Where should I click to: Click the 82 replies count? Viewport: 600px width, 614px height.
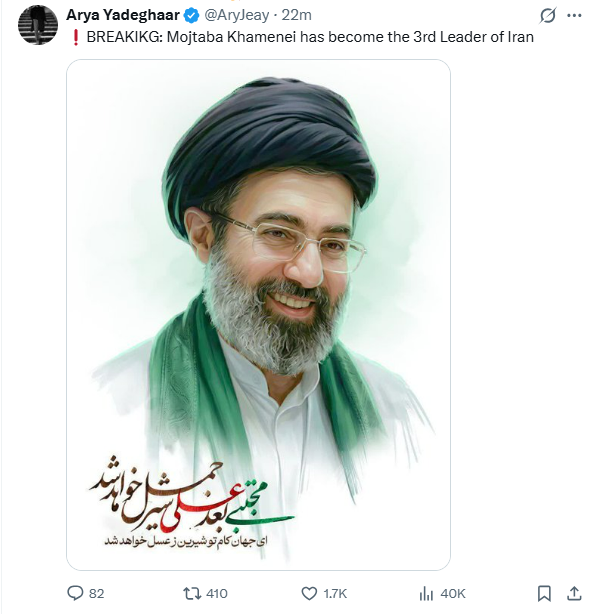pyautogui.click(x=96, y=594)
